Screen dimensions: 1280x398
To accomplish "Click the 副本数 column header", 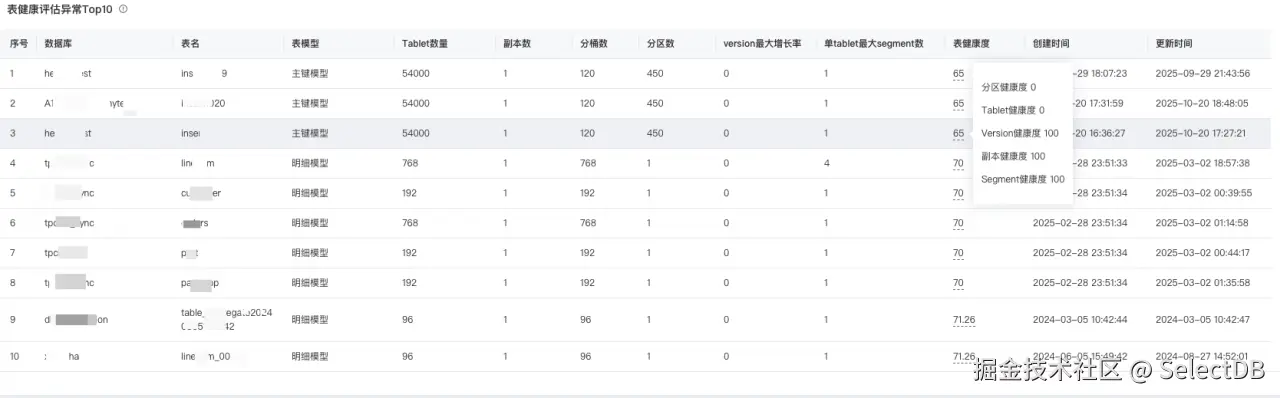I will point(517,44).
